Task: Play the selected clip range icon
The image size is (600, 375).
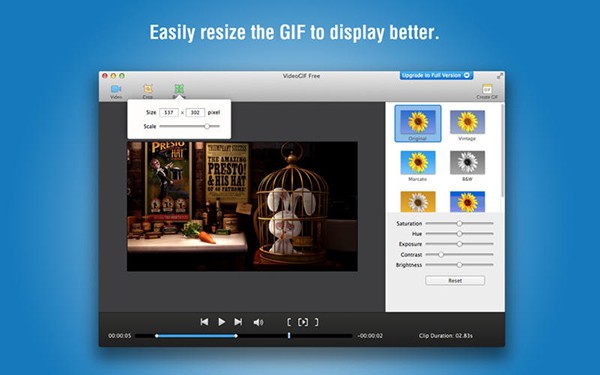Action: tap(303, 322)
